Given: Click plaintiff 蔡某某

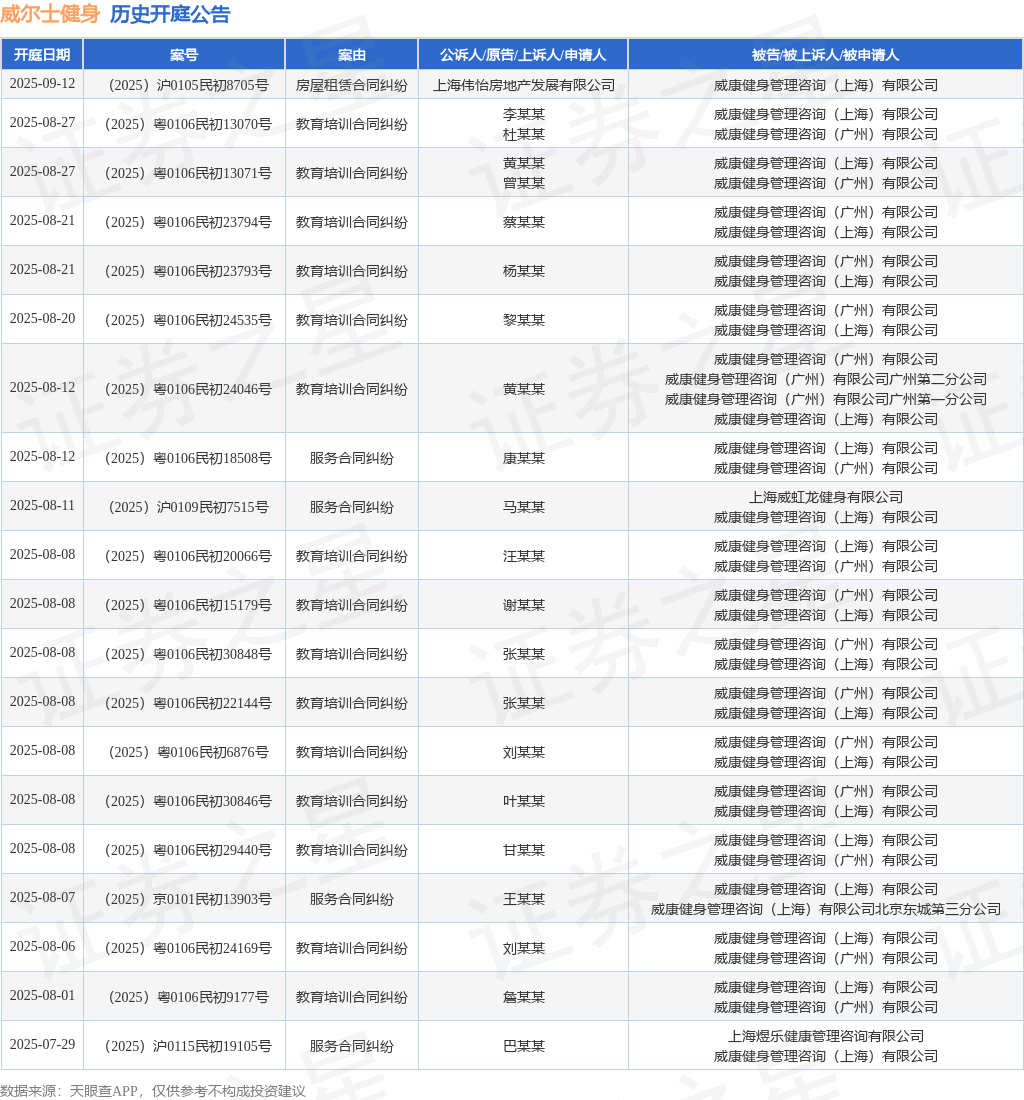Looking at the screenshot, I should (x=523, y=222).
